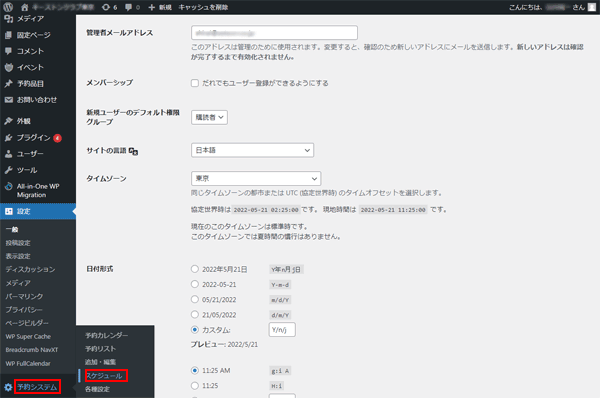600x398 pixels.
Task: Click the お問い合わせ mail icon
Action: (8, 100)
